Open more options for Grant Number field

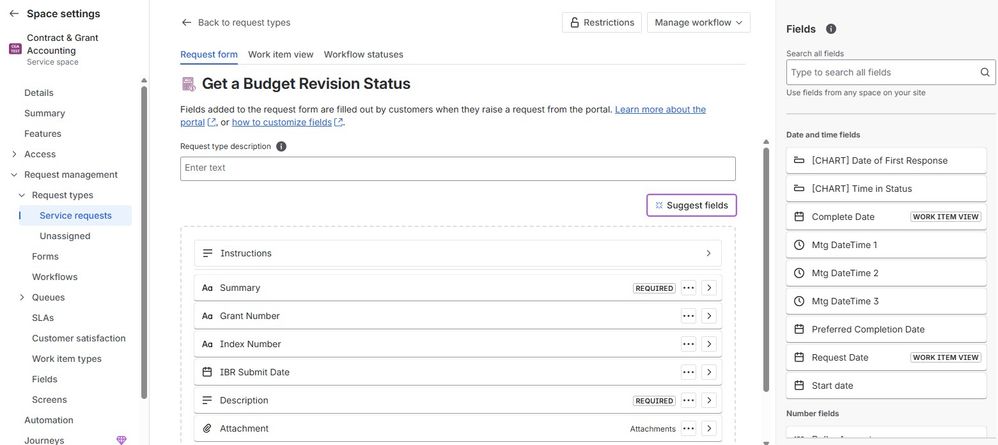(x=688, y=316)
